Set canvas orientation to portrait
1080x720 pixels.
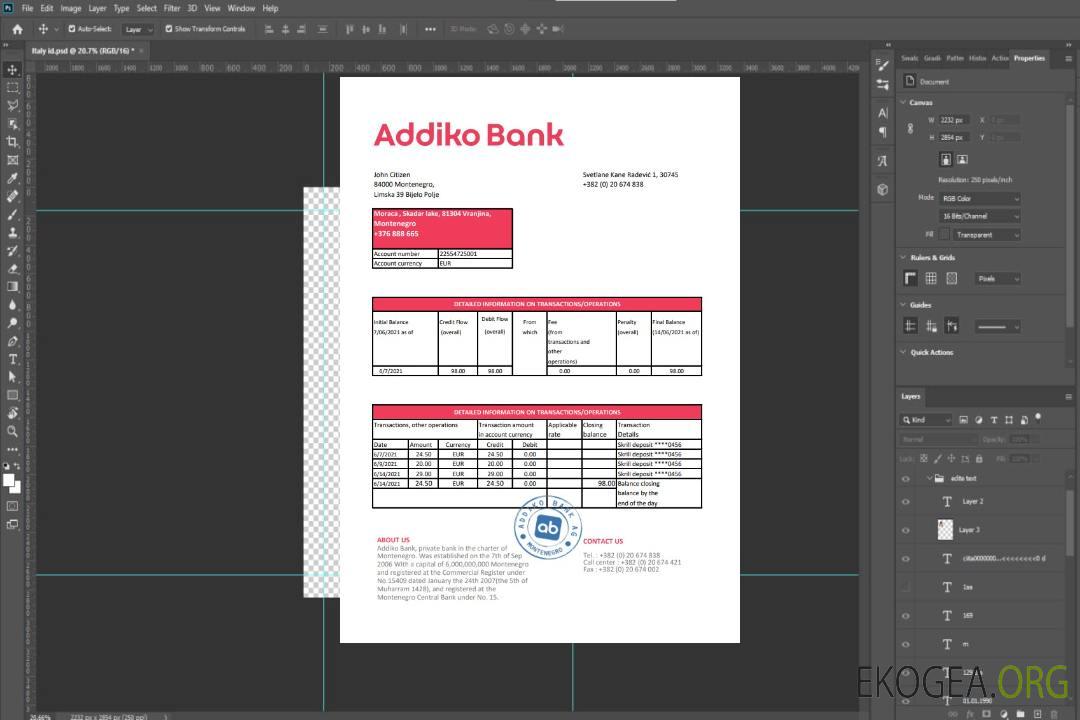pyautogui.click(x=946, y=160)
